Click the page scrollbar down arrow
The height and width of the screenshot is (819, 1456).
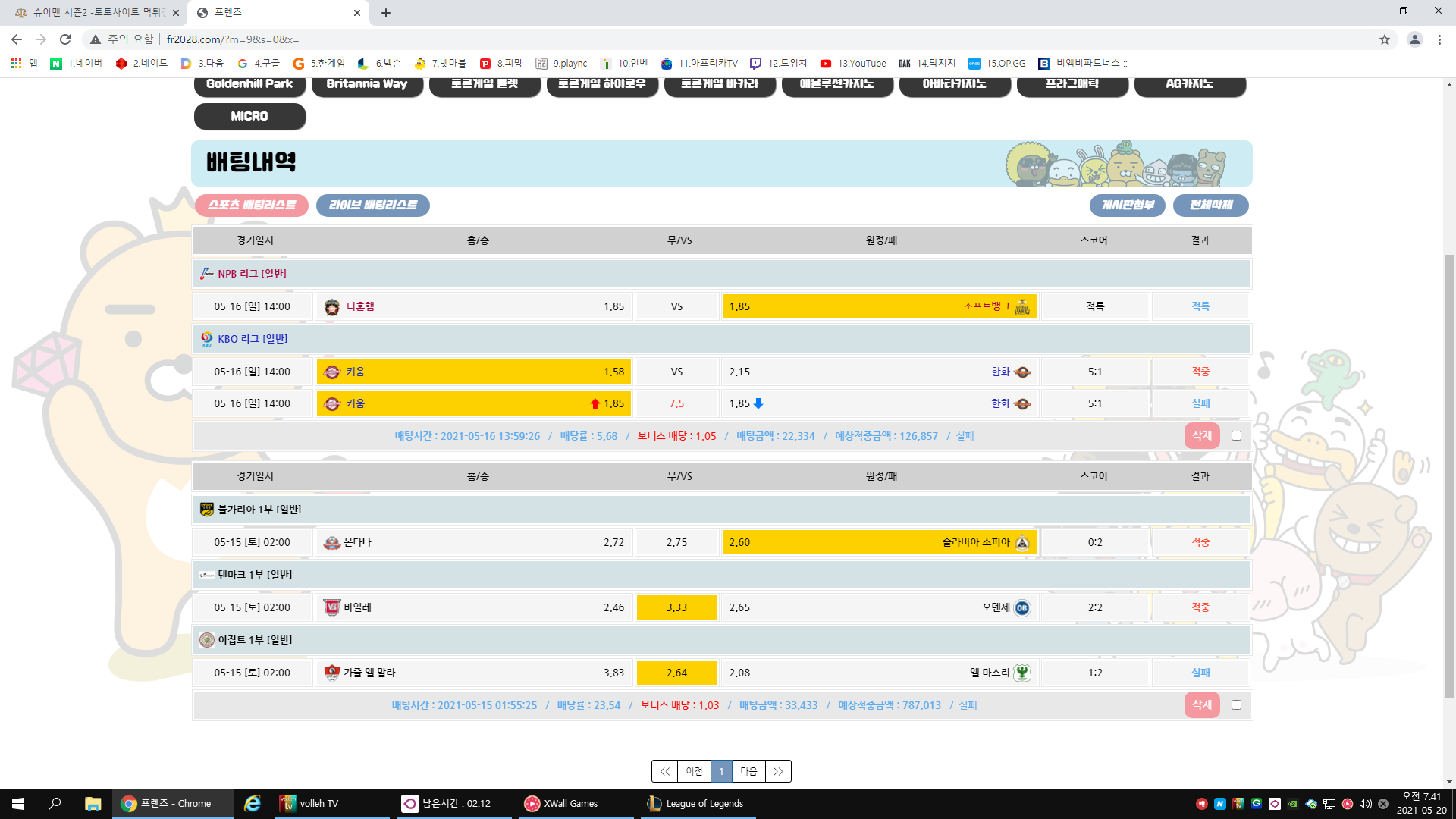tap(1449, 782)
